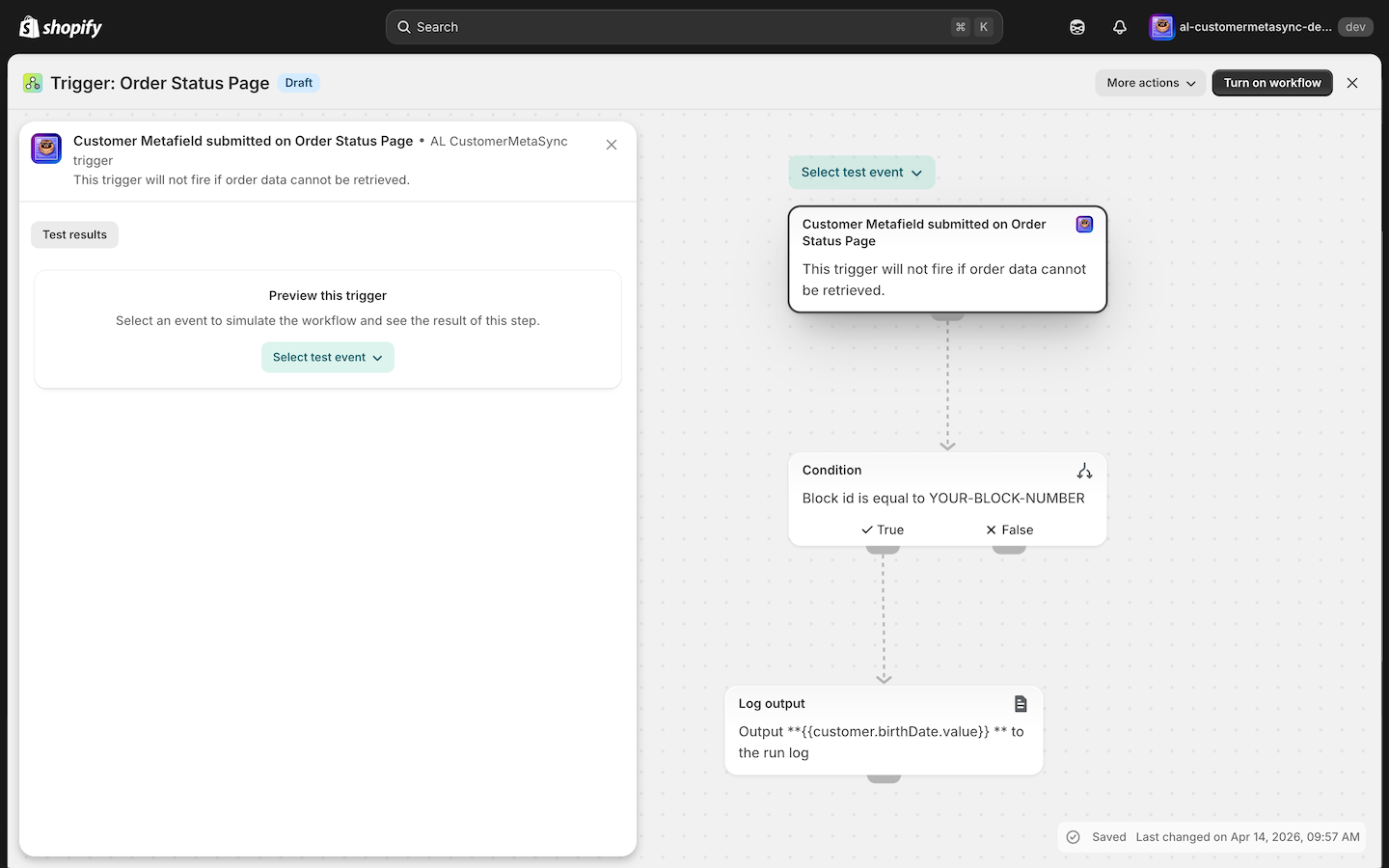Click the Log output node's bottom connector handle
This screenshot has width=1389, height=868.
pos(884,778)
